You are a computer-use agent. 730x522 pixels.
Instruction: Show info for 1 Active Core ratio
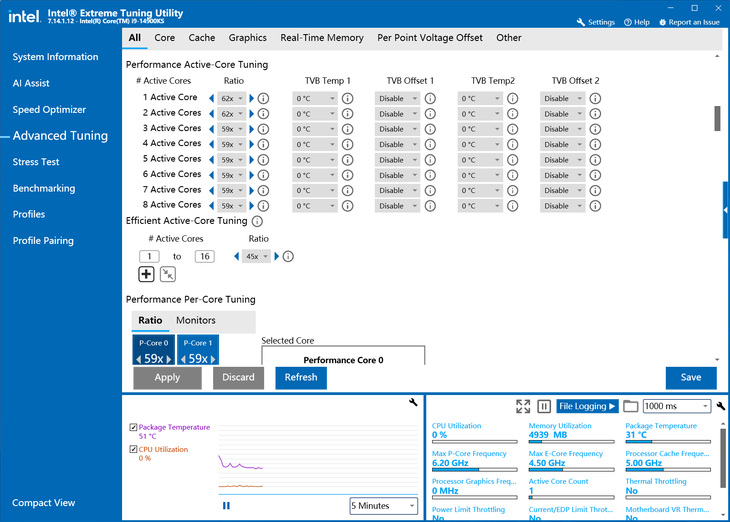(x=264, y=98)
